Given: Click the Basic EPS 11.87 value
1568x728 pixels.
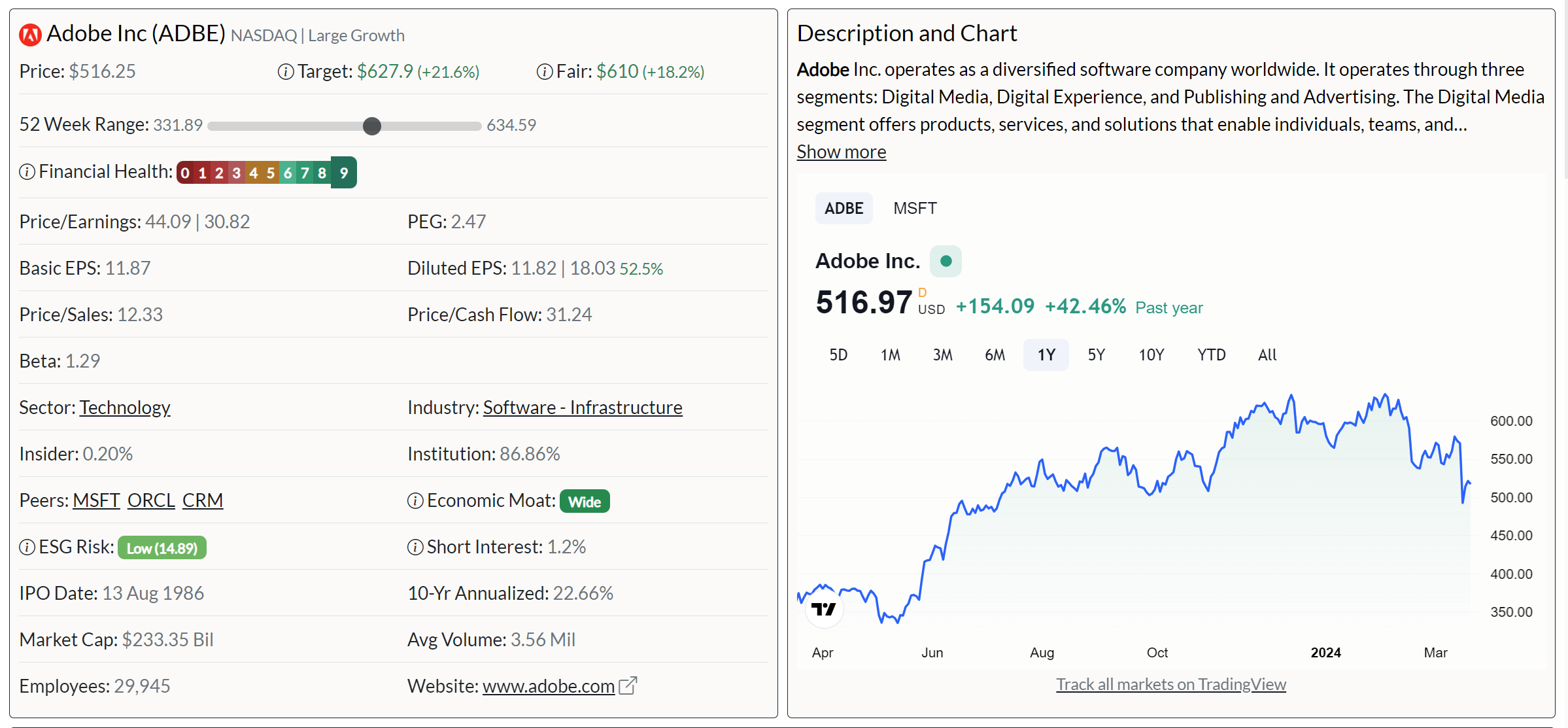Looking at the screenshot, I should point(128,268).
